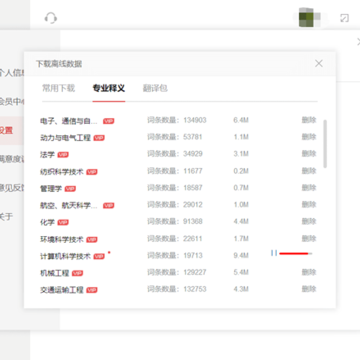Click the VIP badge next to 航空、航天科学…
The image size is (360, 360).
[x=108, y=205]
